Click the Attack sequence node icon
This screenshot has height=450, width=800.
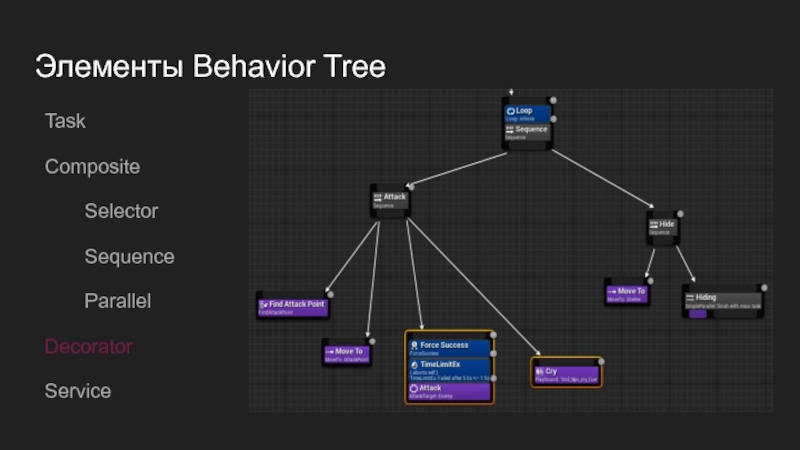tap(378, 197)
